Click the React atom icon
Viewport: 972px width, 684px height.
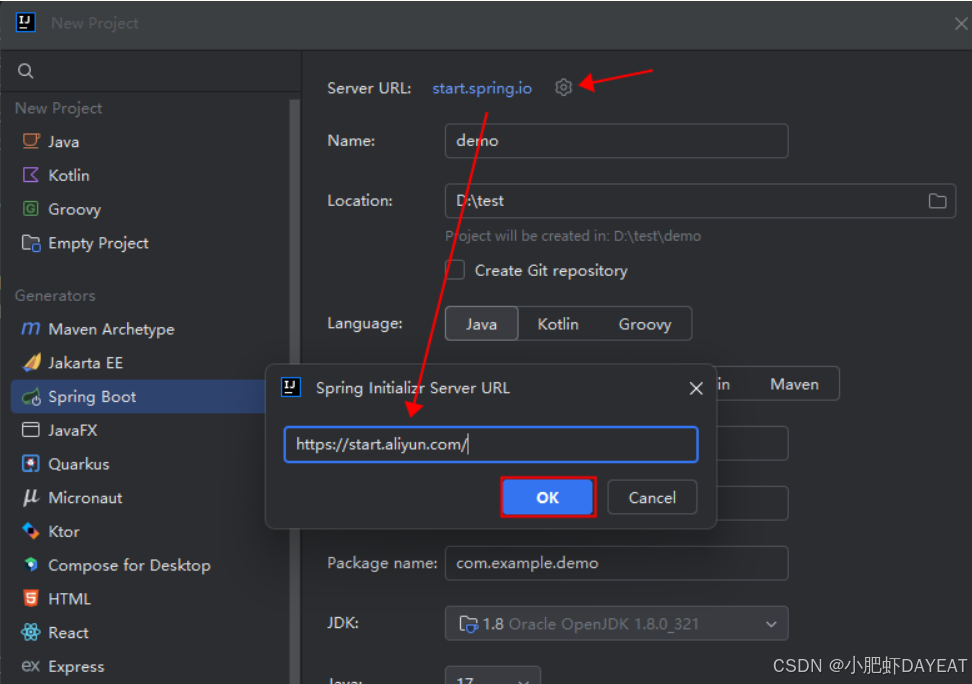tap(31, 632)
